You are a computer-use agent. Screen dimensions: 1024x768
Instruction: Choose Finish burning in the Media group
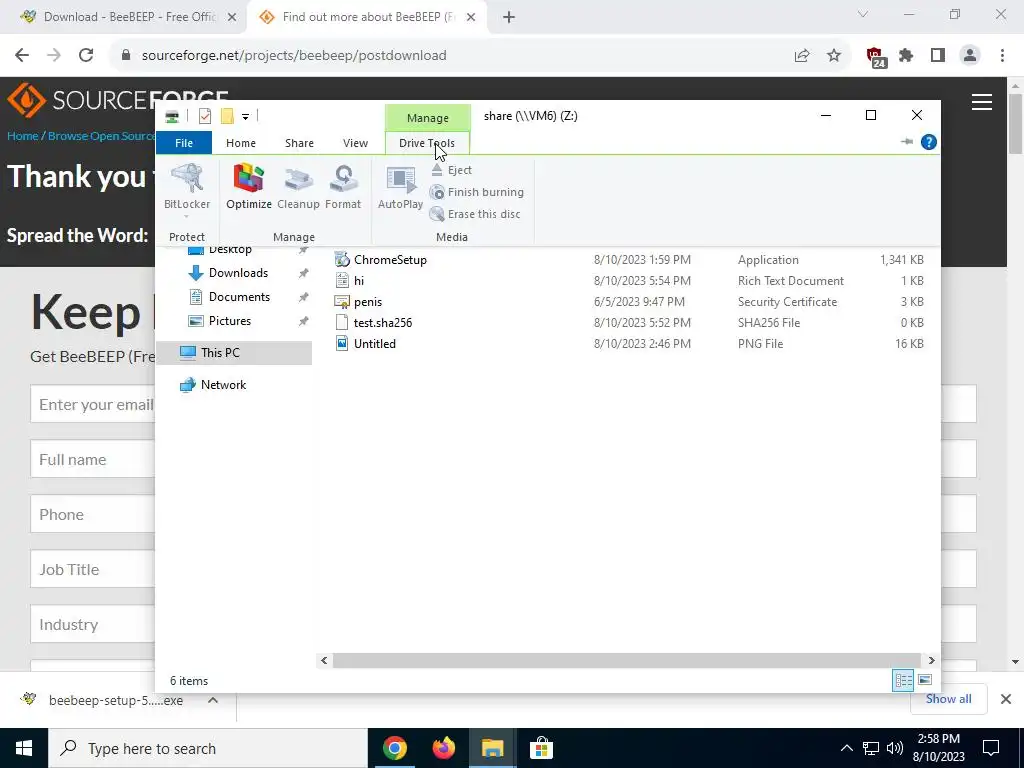[x=477, y=192]
